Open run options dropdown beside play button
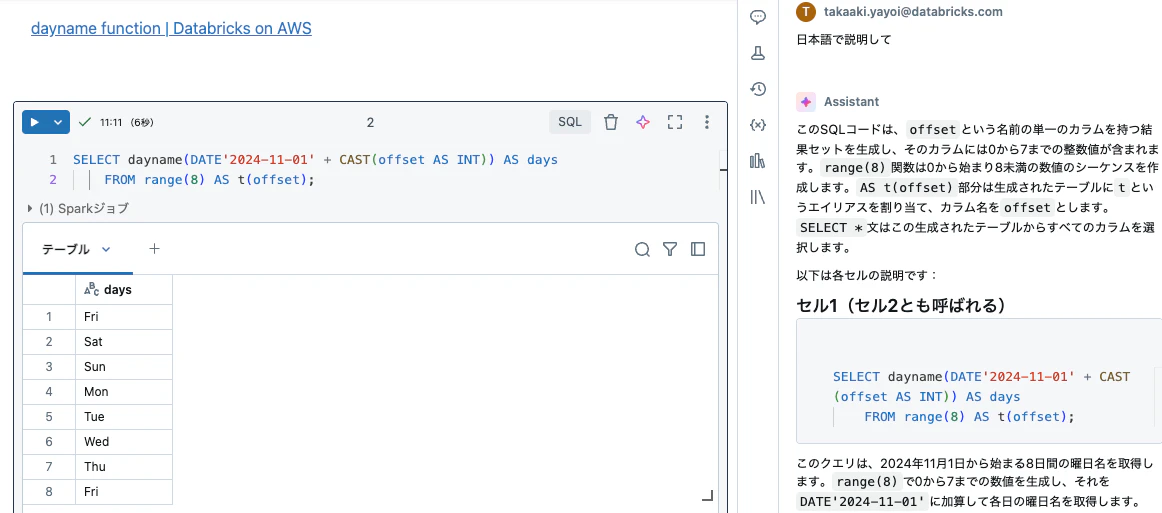Viewport: 1162px width, 513px height. tap(59, 122)
